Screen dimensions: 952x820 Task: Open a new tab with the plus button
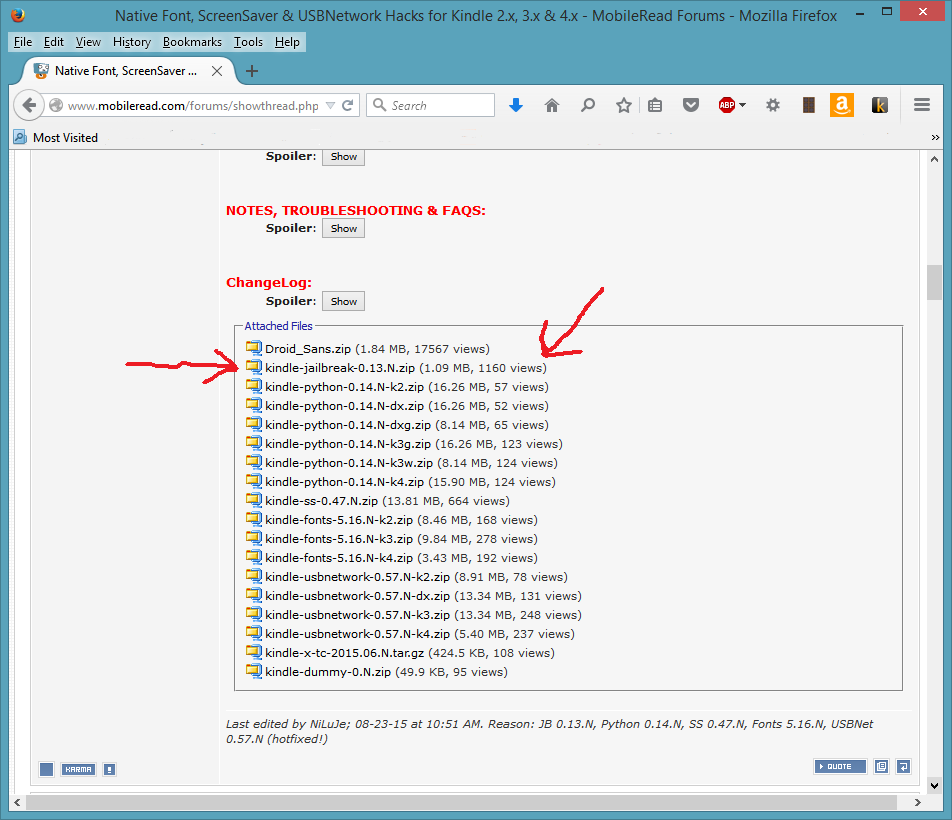[x=252, y=71]
